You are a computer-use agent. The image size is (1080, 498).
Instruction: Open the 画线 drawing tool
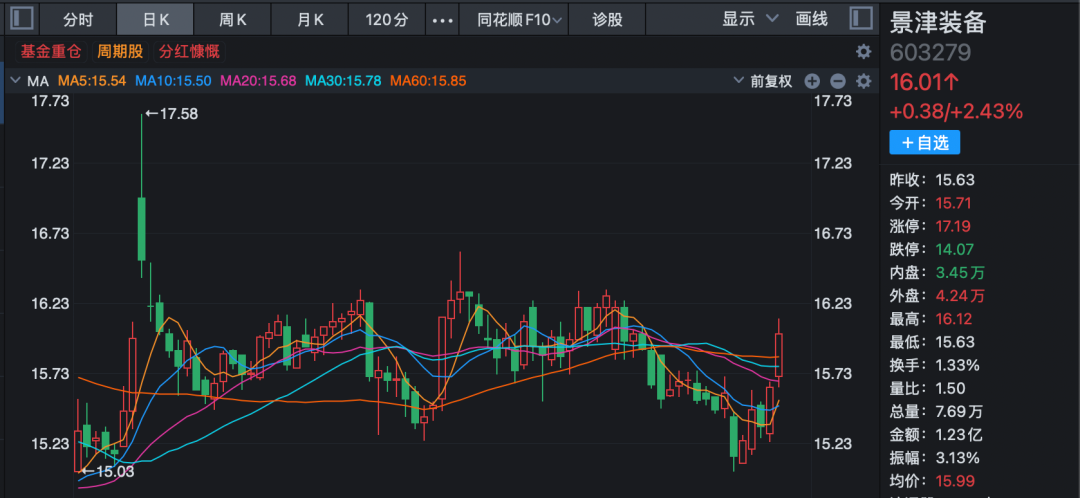pyautogui.click(x=811, y=18)
